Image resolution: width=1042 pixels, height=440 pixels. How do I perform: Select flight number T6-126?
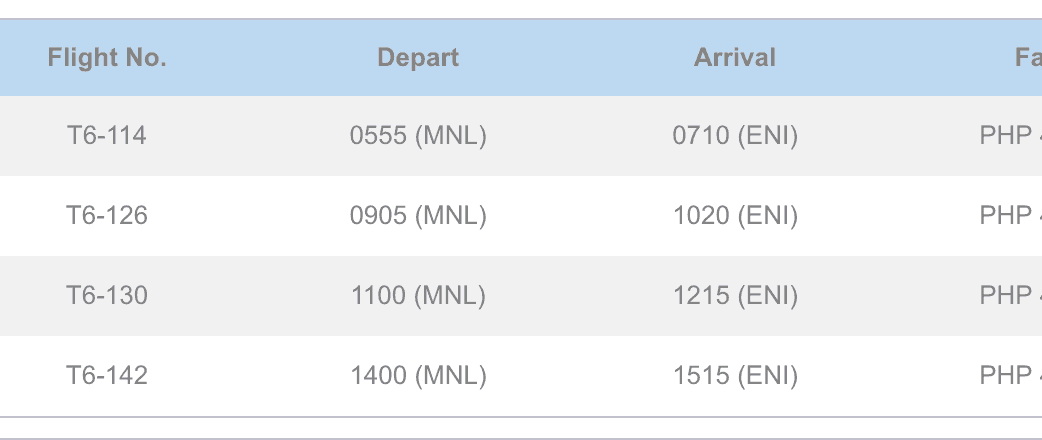(x=107, y=215)
